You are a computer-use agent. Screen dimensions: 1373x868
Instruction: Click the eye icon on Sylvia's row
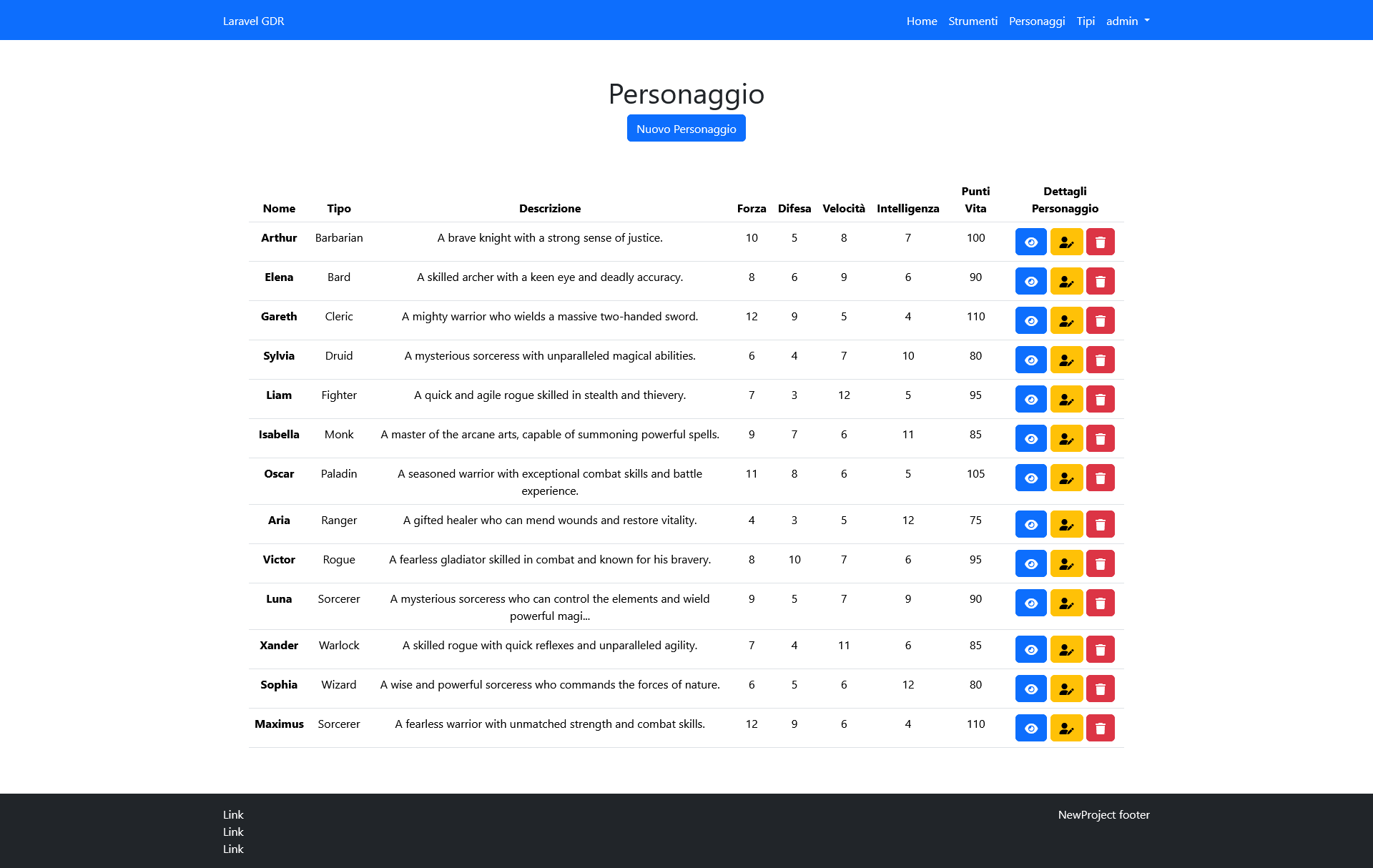pos(1030,360)
